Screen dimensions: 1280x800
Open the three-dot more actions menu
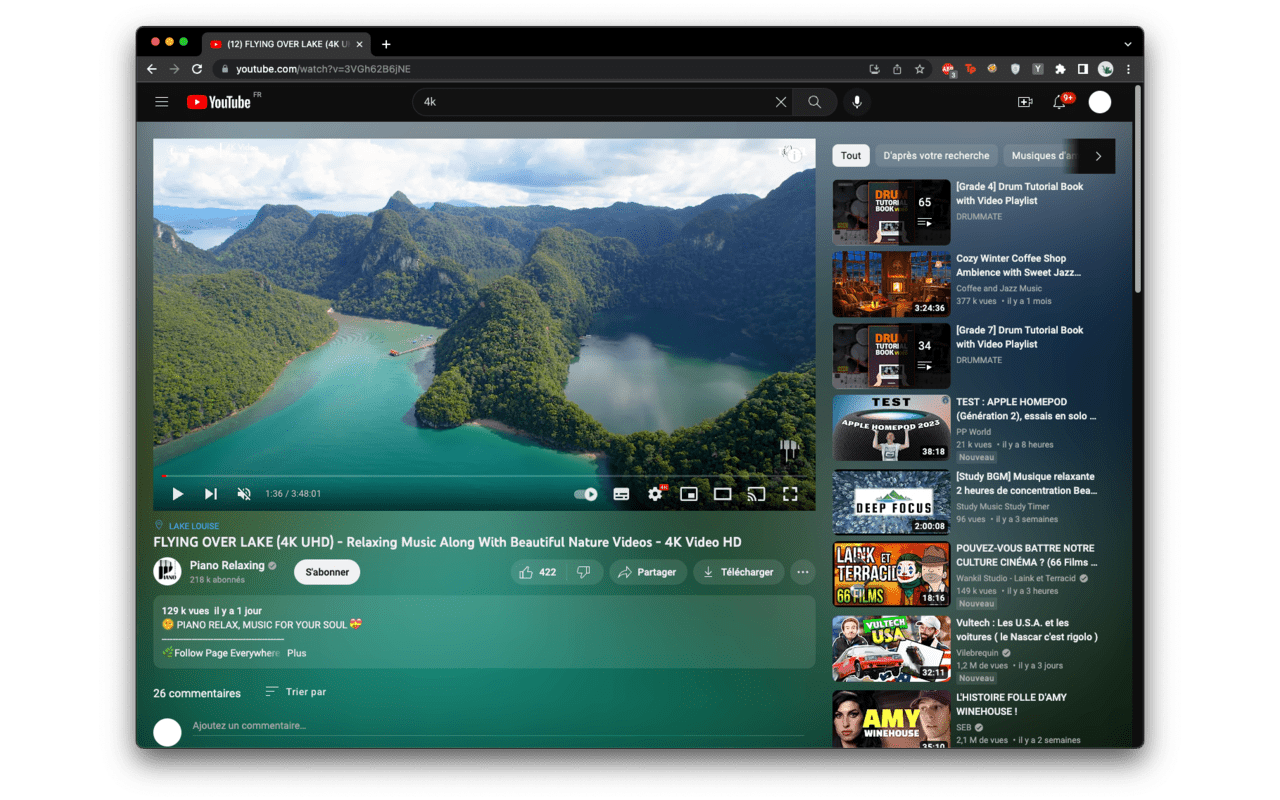803,572
